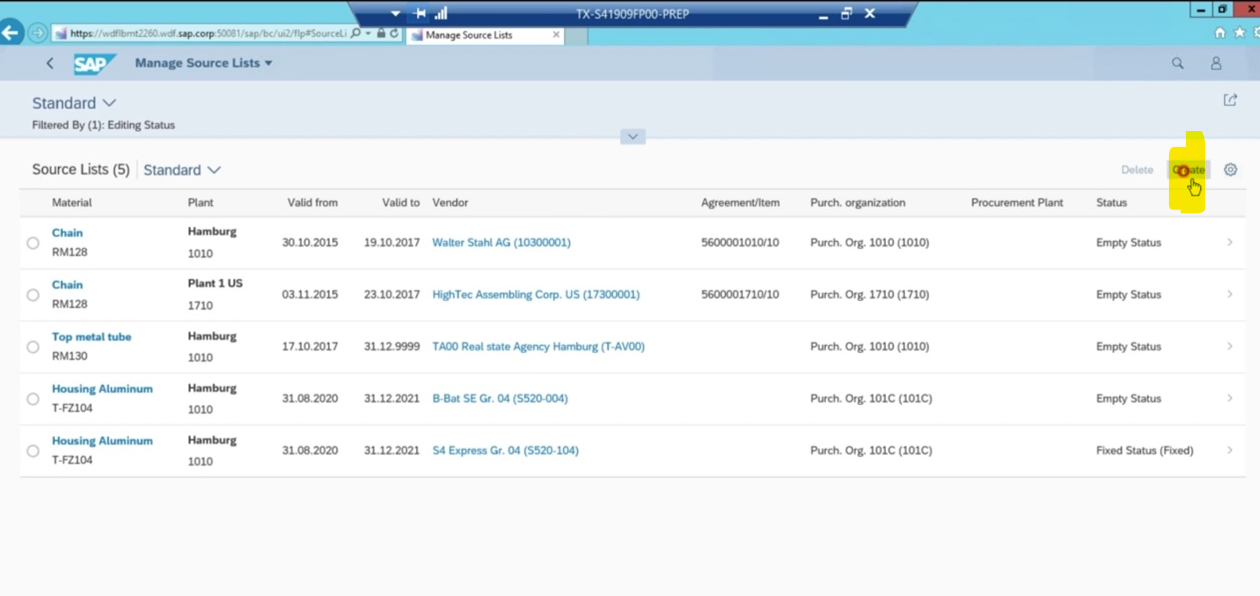1260x596 pixels.
Task: Open the Standard table view dropdown
Action: coord(182,170)
